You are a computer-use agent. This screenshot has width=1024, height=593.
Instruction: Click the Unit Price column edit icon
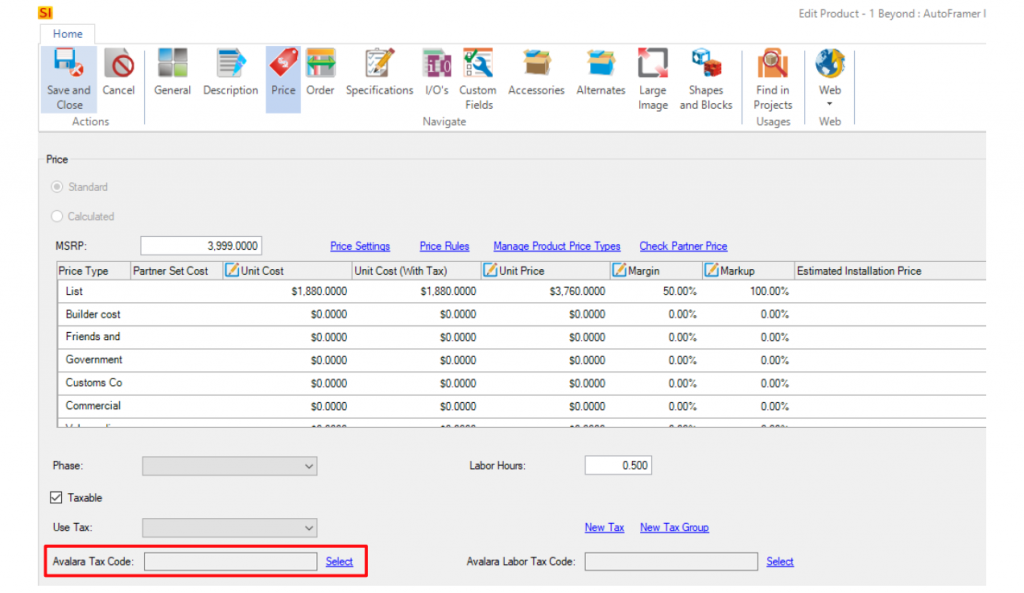pyautogui.click(x=490, y=270)
